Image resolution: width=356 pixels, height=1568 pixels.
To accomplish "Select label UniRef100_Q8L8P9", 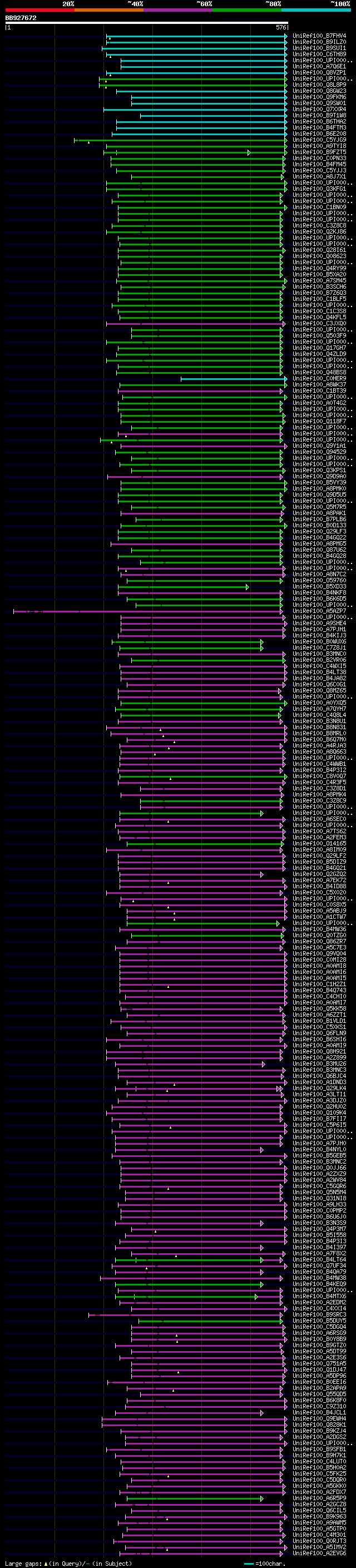I will [319, 85].
